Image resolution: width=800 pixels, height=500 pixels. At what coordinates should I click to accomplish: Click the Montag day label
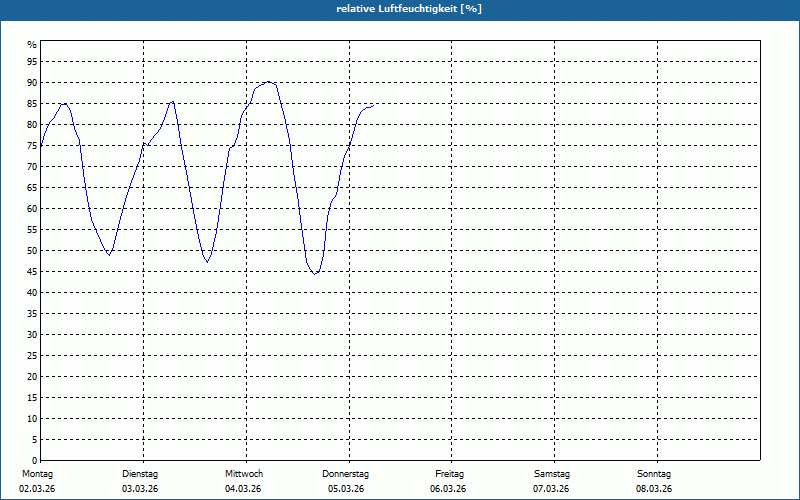(x=37, y=474)
